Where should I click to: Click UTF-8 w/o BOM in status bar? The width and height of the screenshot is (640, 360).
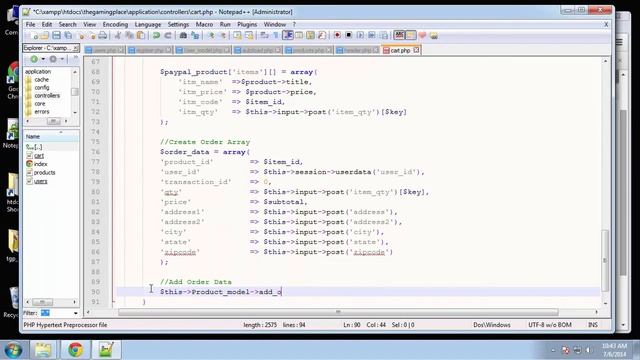(x=549, y=325)
